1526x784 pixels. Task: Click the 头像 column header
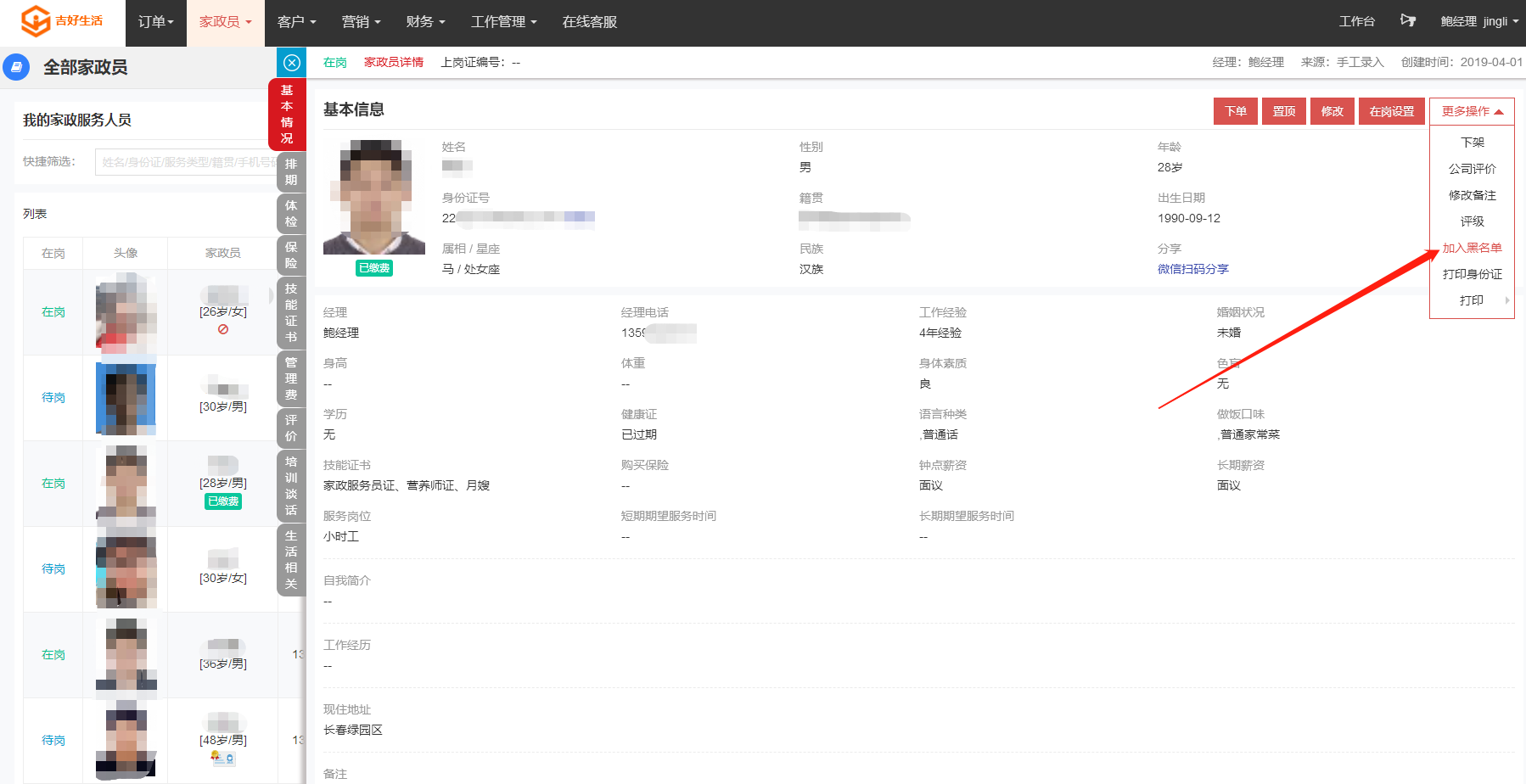126,253
